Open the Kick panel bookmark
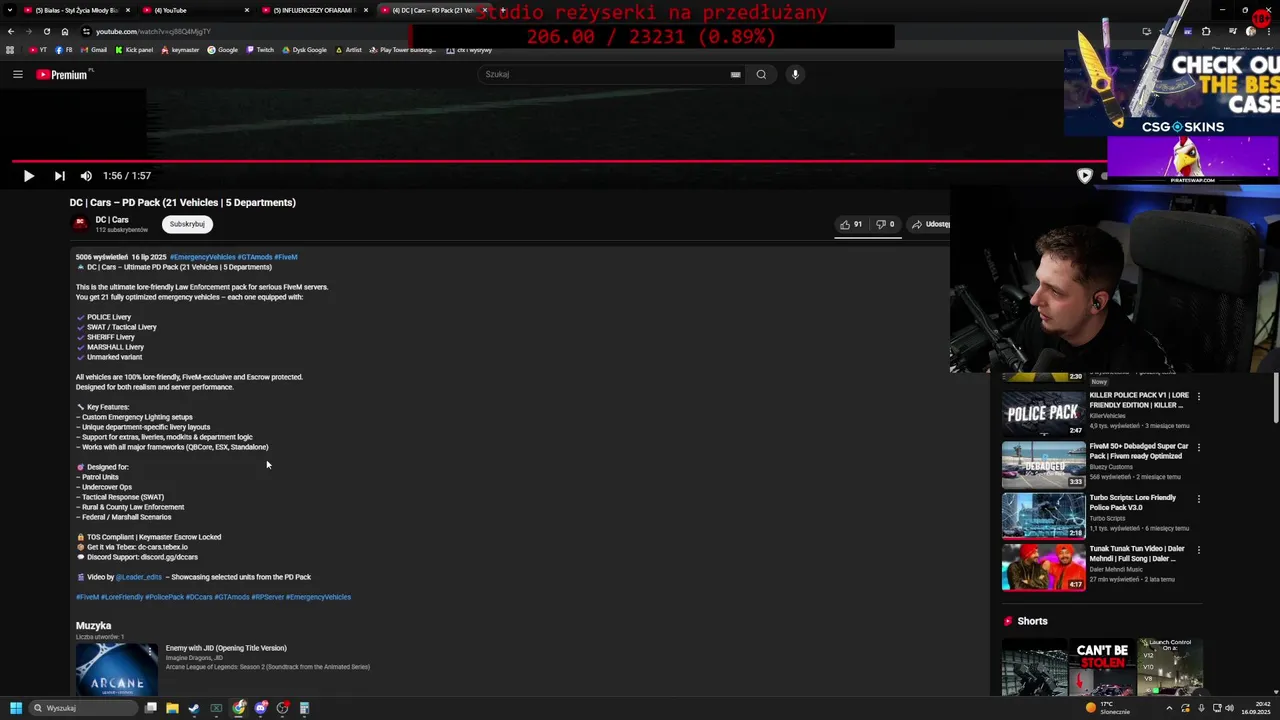The image size is (1280, 720). (134, 50)
